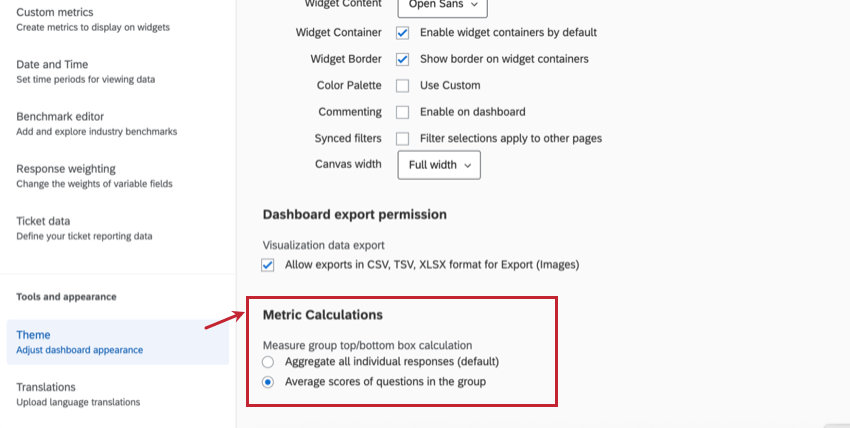Expand the Canvas width dropdown
Viewport: 850px width, 428px height.
438,165
